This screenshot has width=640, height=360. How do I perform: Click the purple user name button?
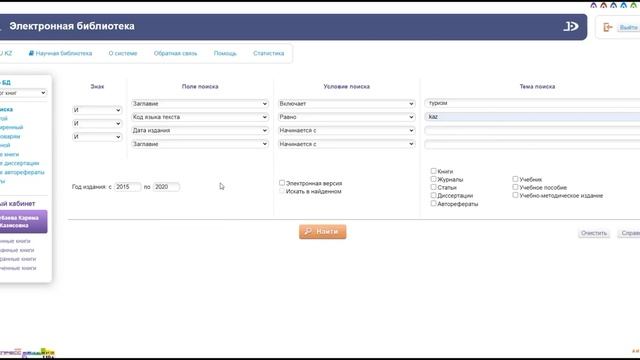pyautogui.click(x=23, y=222)
